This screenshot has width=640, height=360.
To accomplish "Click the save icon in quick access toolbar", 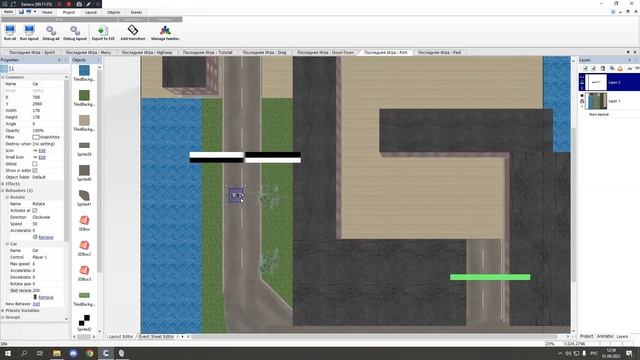I will coord(21,12).
